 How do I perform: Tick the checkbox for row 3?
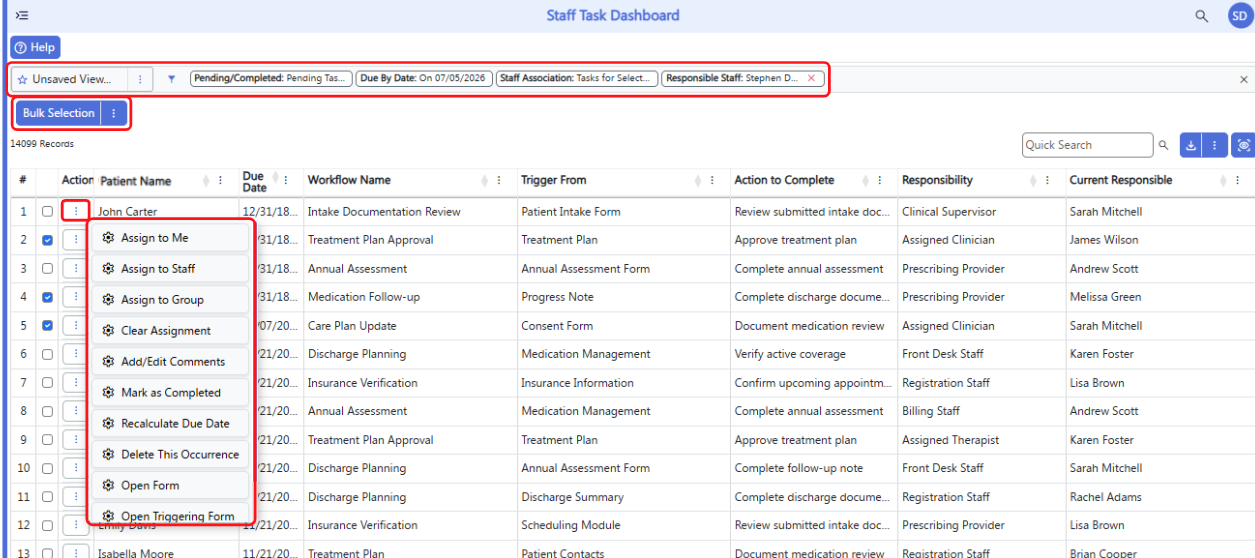[x=47, y=269]
